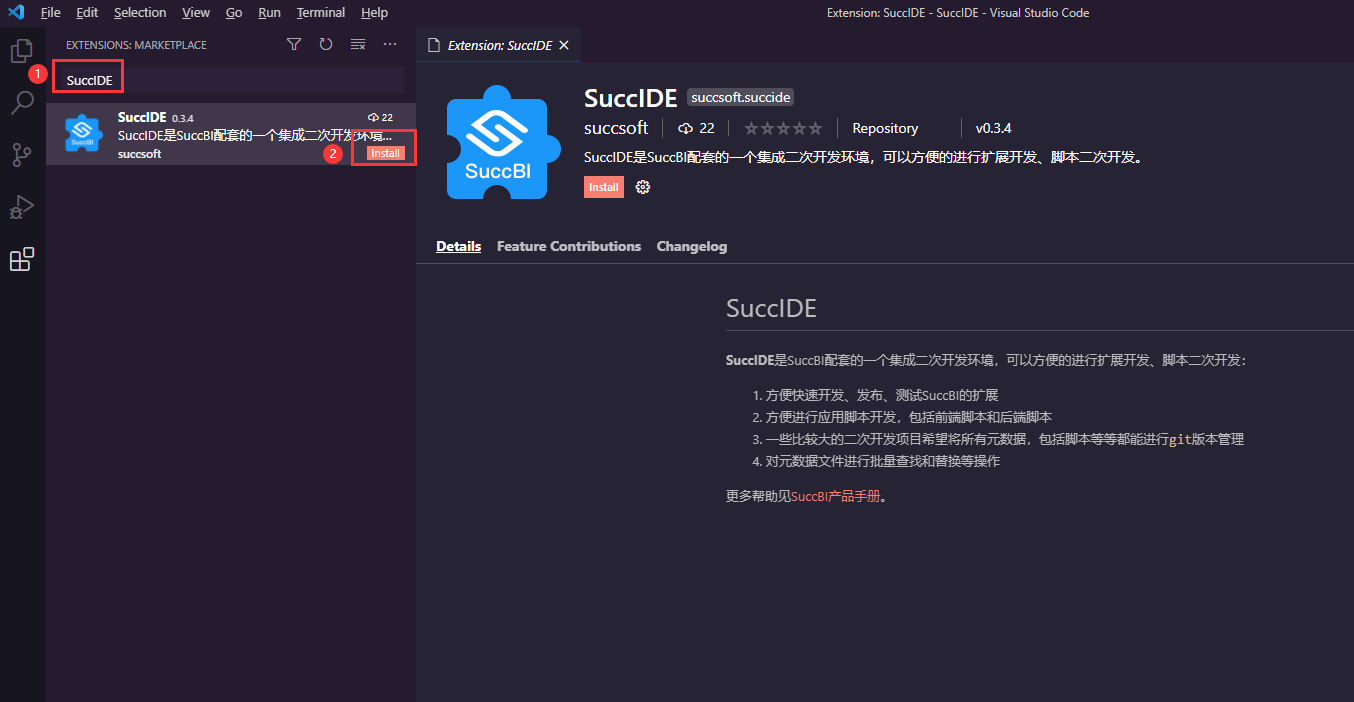Clear extensions search results icon
This screenshot has height=702, width=1354.
358,45
